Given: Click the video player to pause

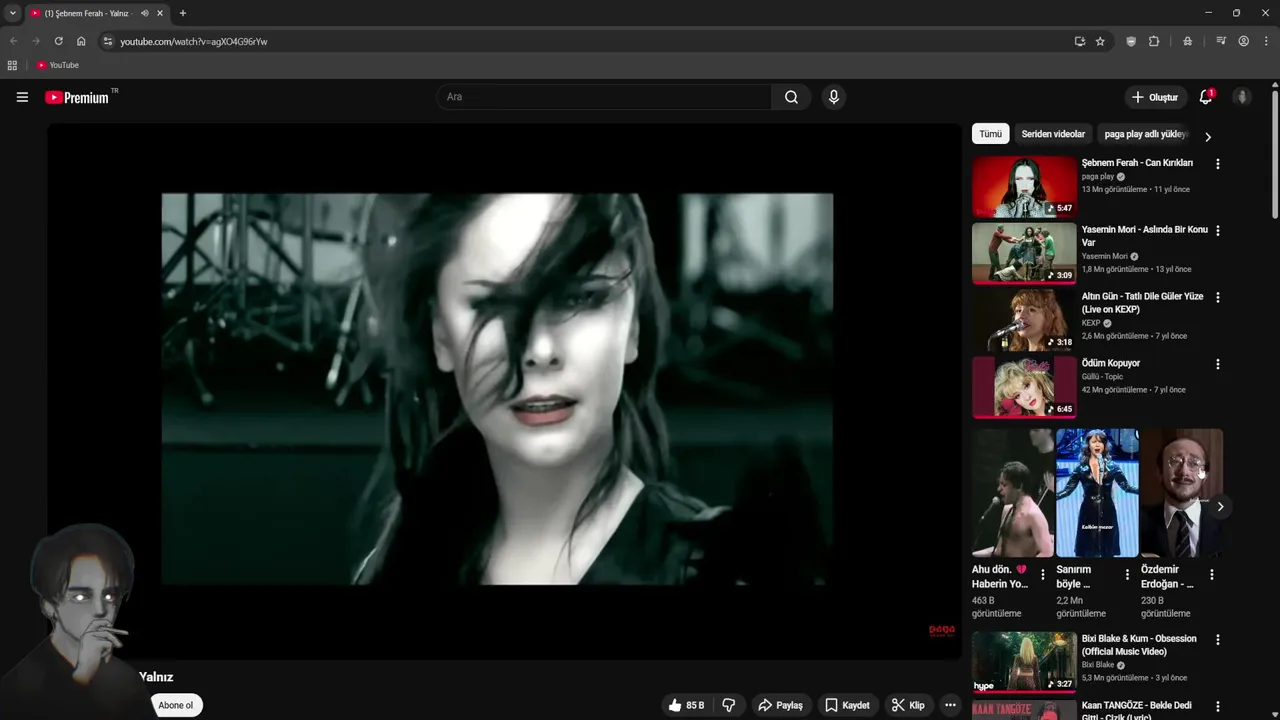Looking at the screenshot, I should click(504, 390).
